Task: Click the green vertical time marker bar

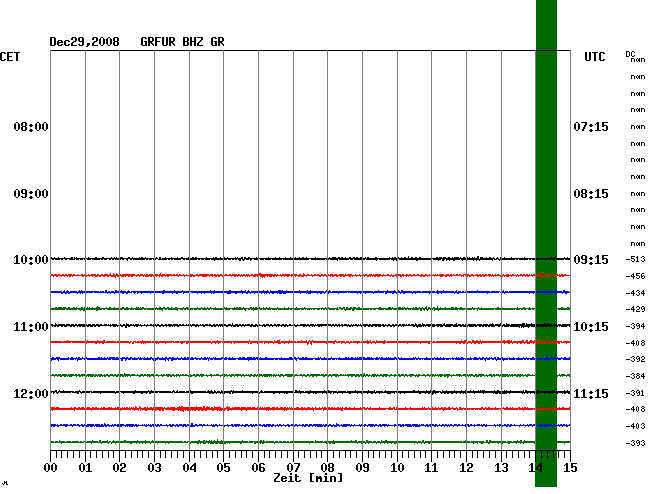Action: tap(546, 243)
